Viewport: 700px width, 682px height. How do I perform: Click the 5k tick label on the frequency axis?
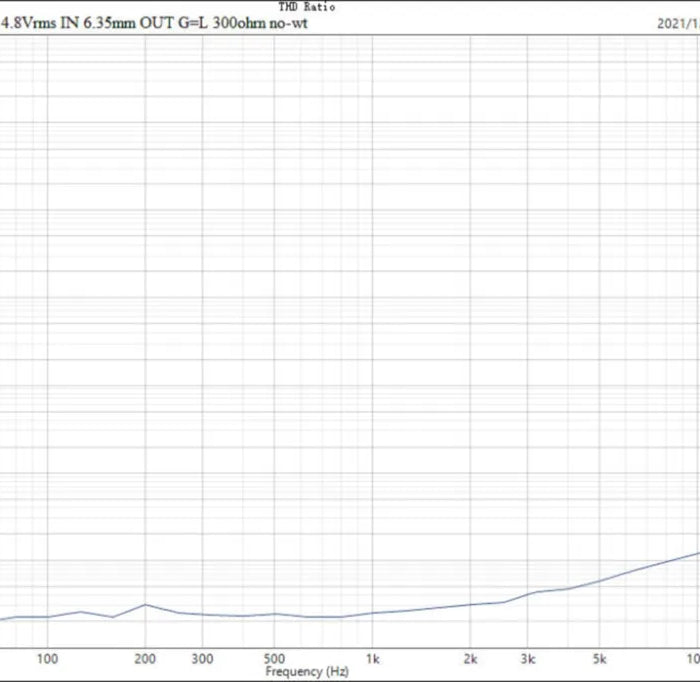[599, 659]
